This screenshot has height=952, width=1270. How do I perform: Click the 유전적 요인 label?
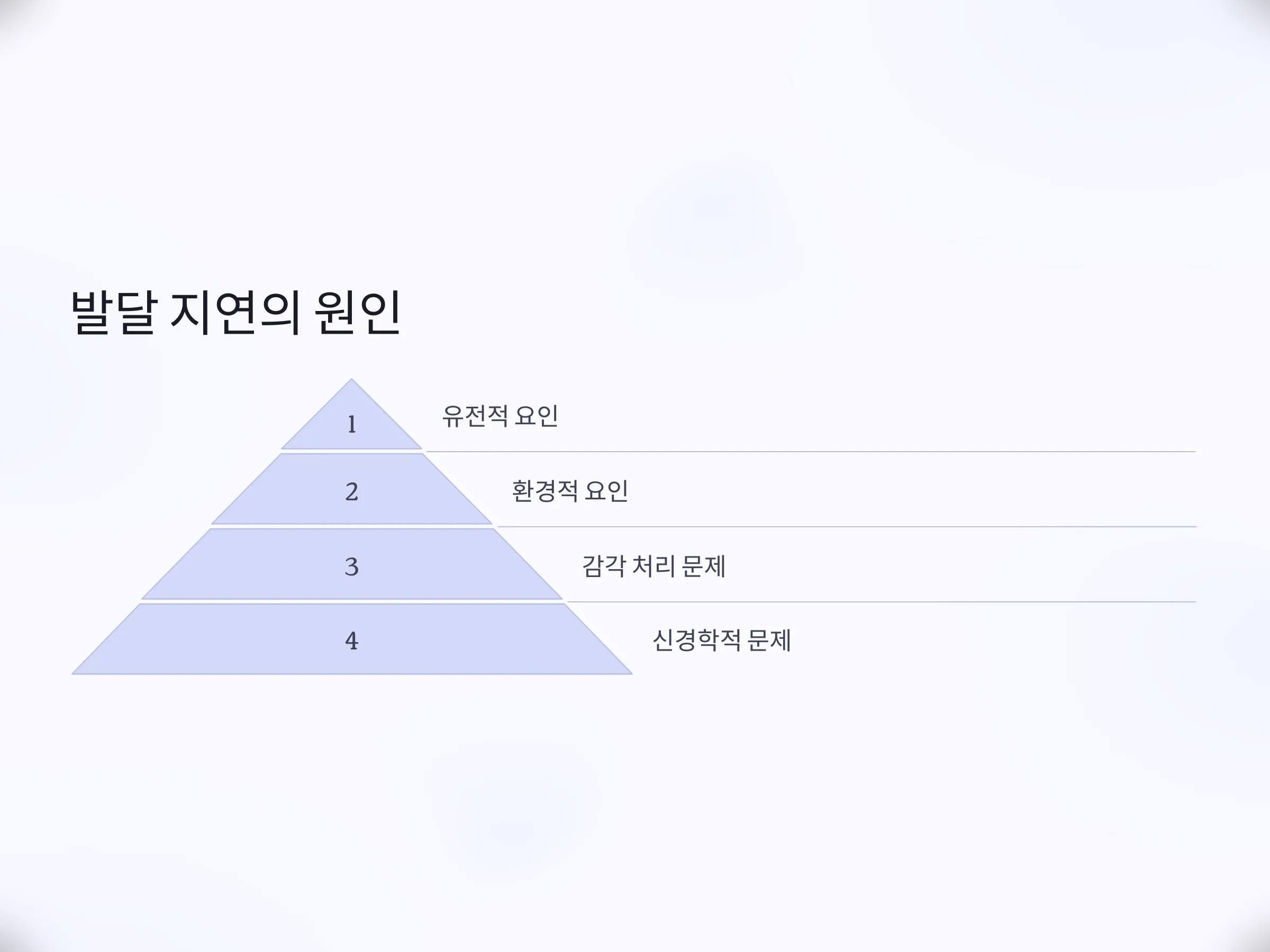(x=500, y=416)
